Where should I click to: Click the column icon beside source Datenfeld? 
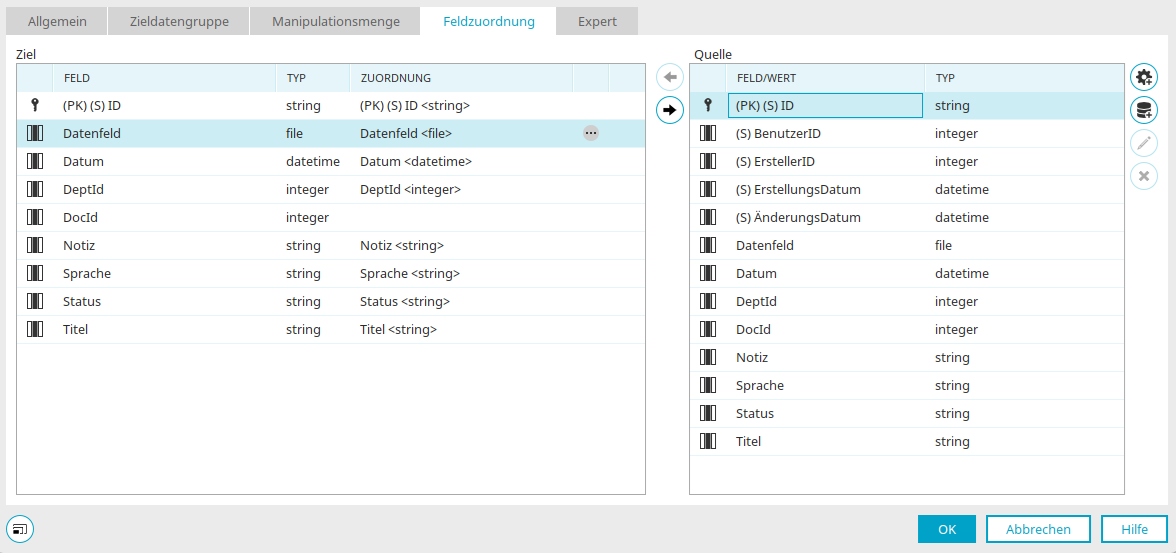[708, 245]
